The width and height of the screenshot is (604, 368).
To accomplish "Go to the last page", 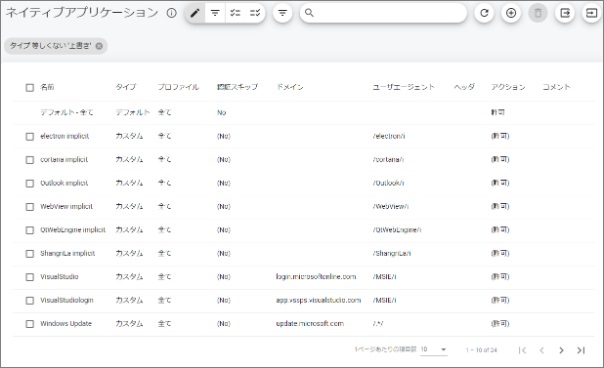I will [x=581, y=350].
